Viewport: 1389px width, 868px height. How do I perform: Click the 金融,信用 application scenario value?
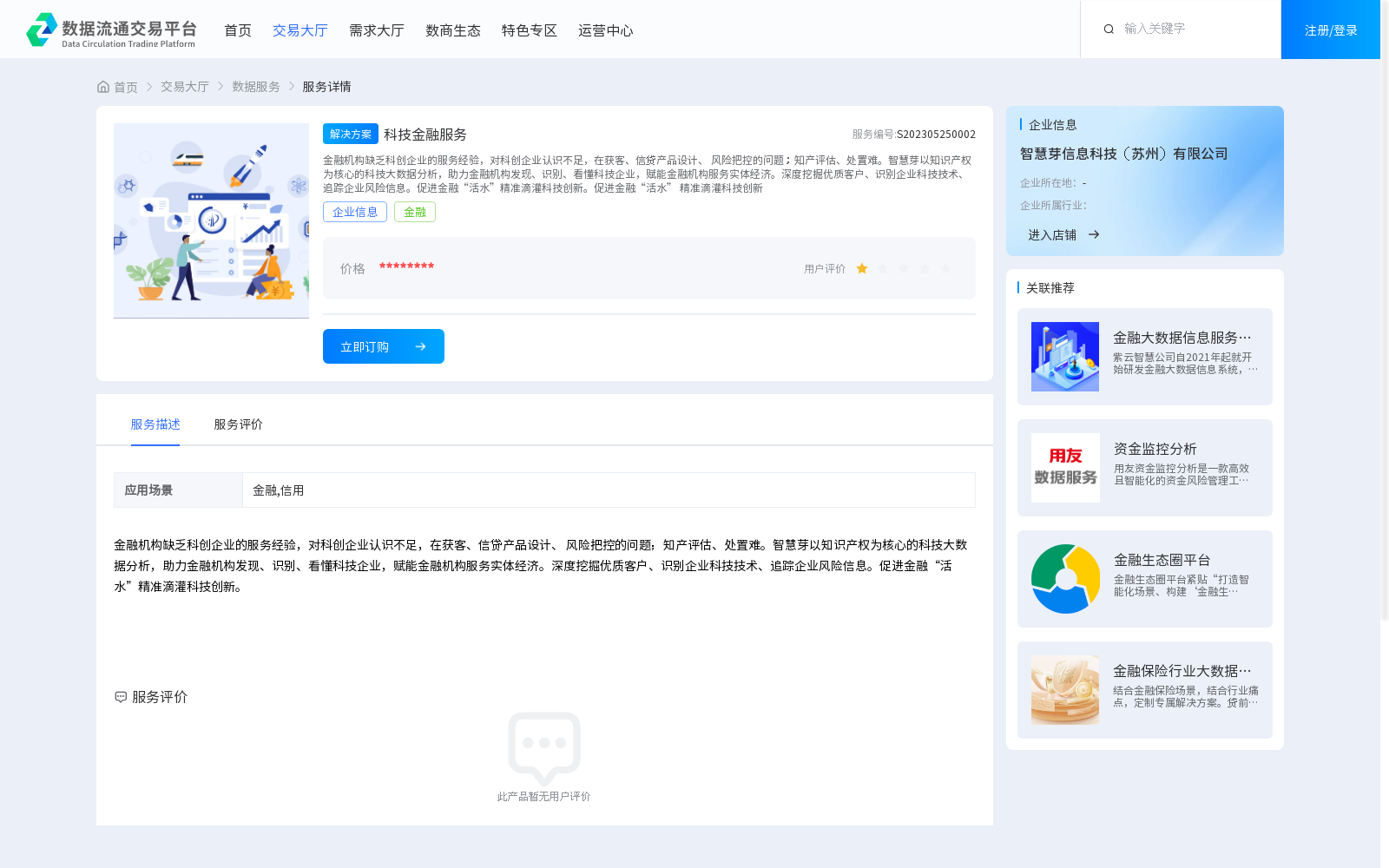tap(279, 490)
